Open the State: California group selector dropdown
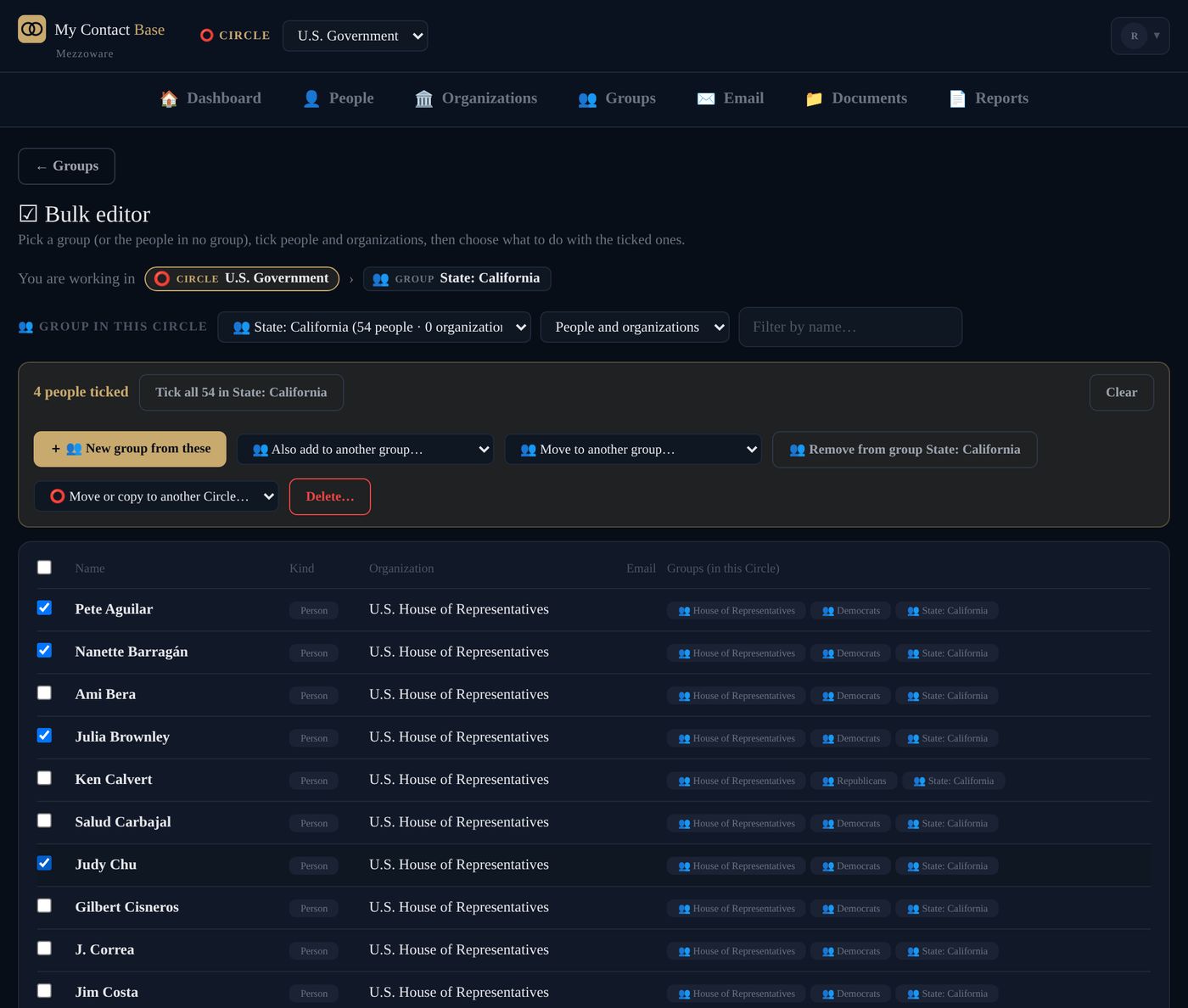Image resolution: width=1188 pixels, height=1008 pixels. (x=374, y=328)
